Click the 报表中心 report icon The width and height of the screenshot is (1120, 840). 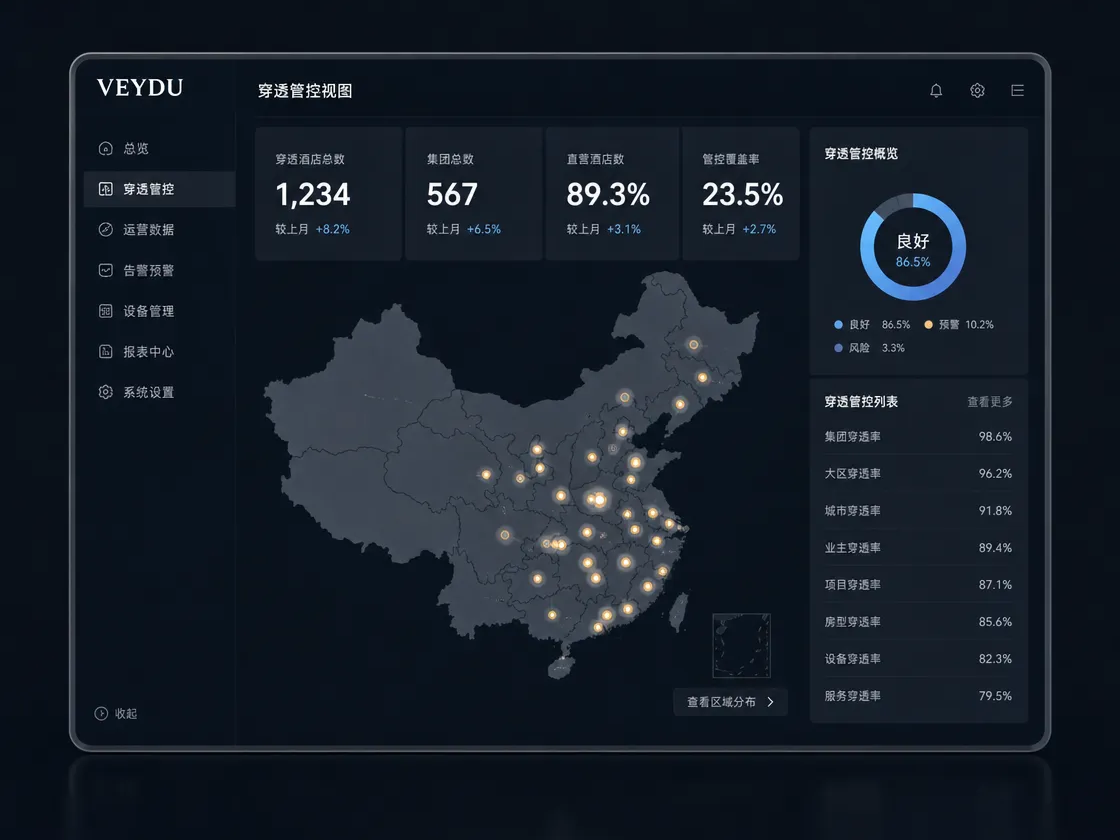[106, 351]
